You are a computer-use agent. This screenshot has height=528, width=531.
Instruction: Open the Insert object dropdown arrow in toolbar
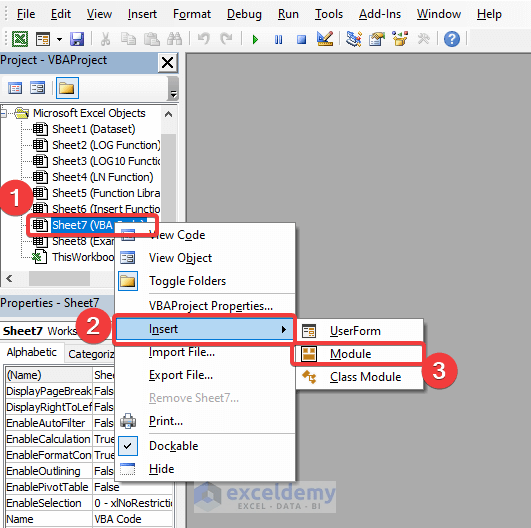pos(59,39)
